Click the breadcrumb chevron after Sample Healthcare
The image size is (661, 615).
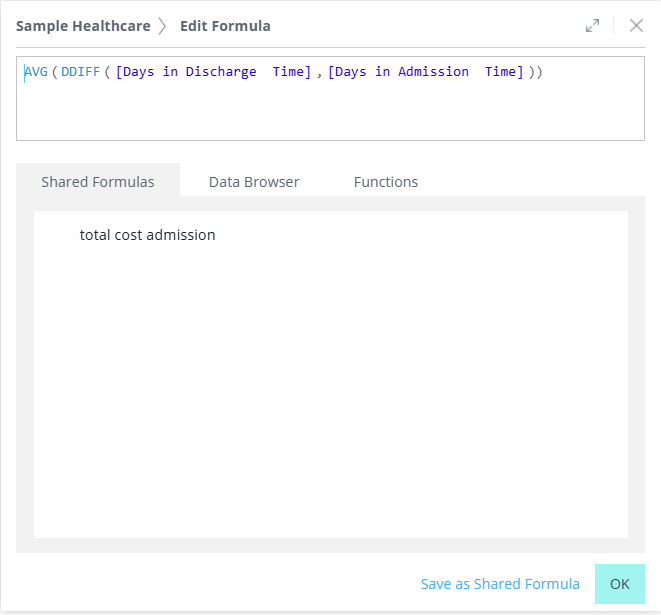click(162, 26)
